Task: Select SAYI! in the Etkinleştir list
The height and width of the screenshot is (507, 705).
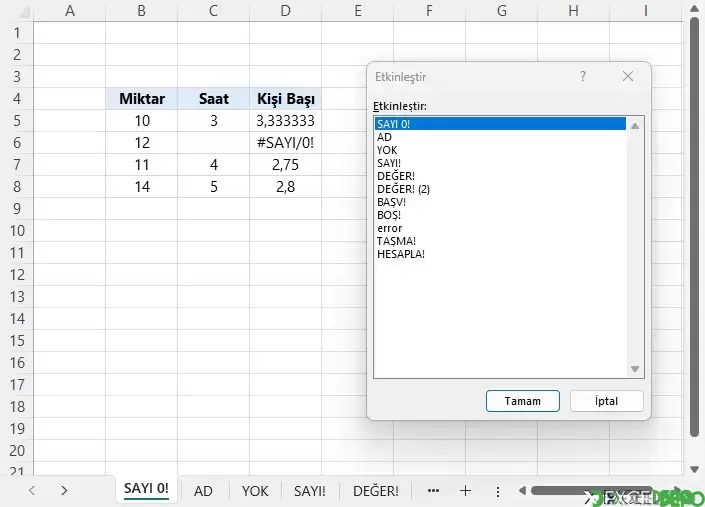Action: 500,163
